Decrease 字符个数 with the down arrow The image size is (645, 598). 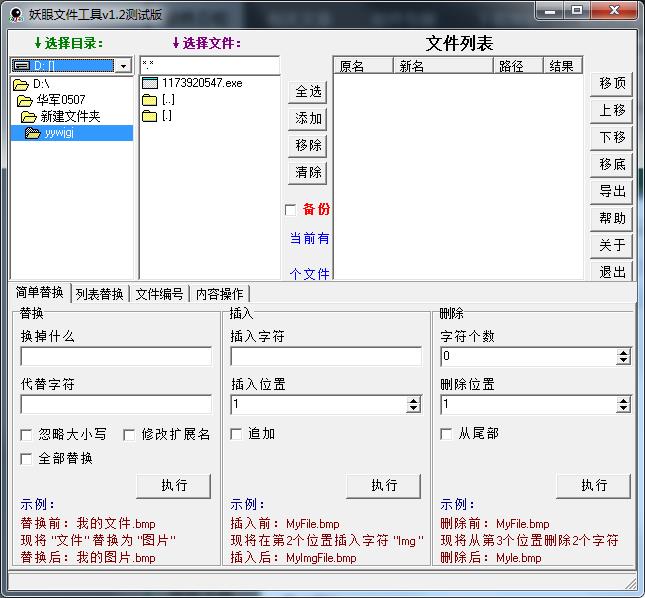point(624,361)
